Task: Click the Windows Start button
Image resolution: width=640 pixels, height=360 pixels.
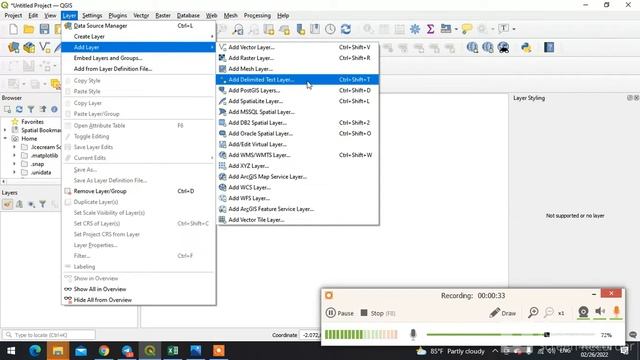Action: 11,351
